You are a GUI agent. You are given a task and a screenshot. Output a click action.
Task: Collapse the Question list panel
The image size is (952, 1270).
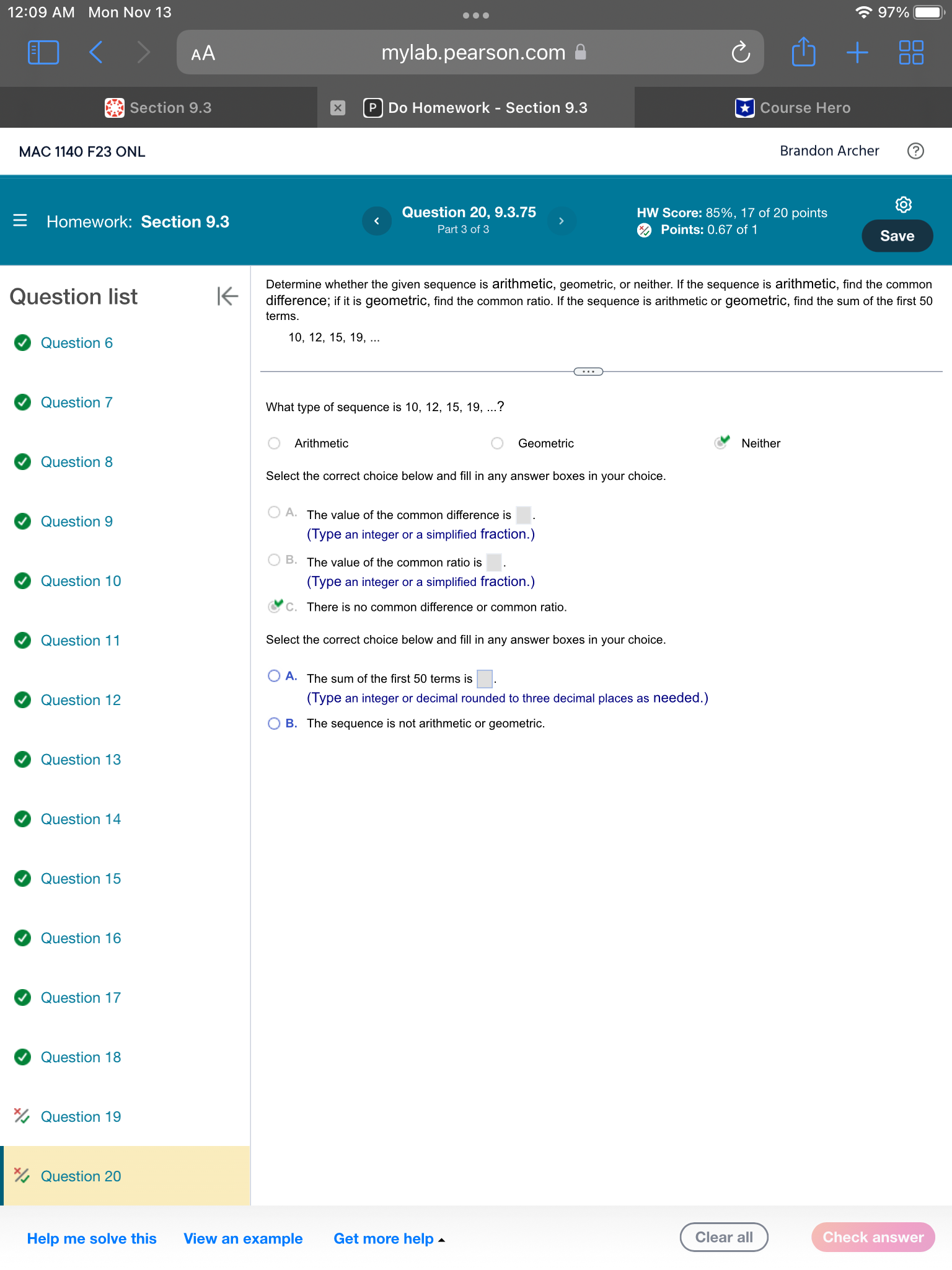(x=227, y=296)
